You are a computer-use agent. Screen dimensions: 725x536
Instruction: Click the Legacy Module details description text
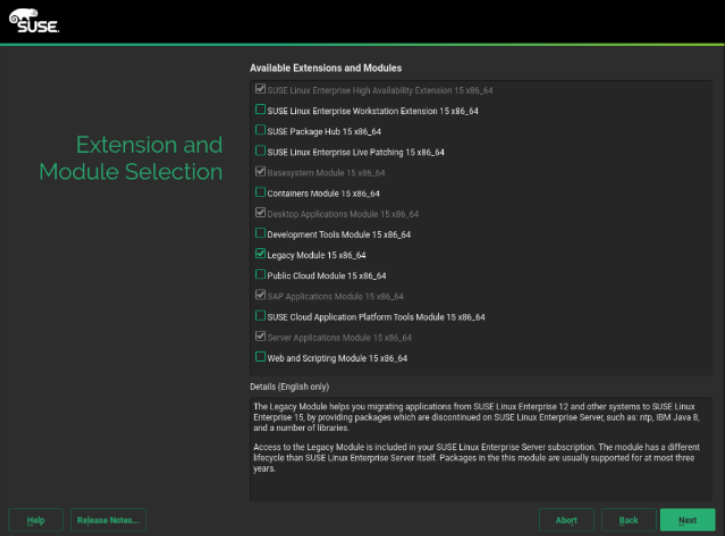476,437
